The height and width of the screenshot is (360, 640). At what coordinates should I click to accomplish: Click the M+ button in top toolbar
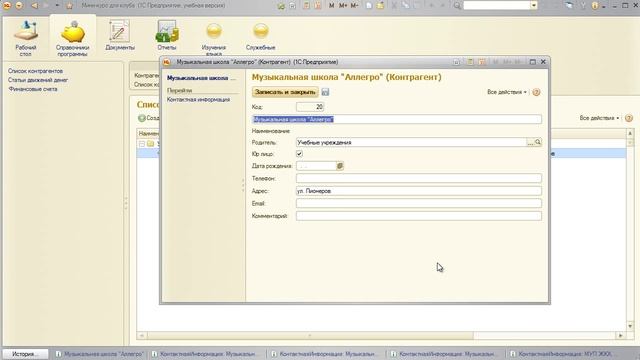(343, 5)
